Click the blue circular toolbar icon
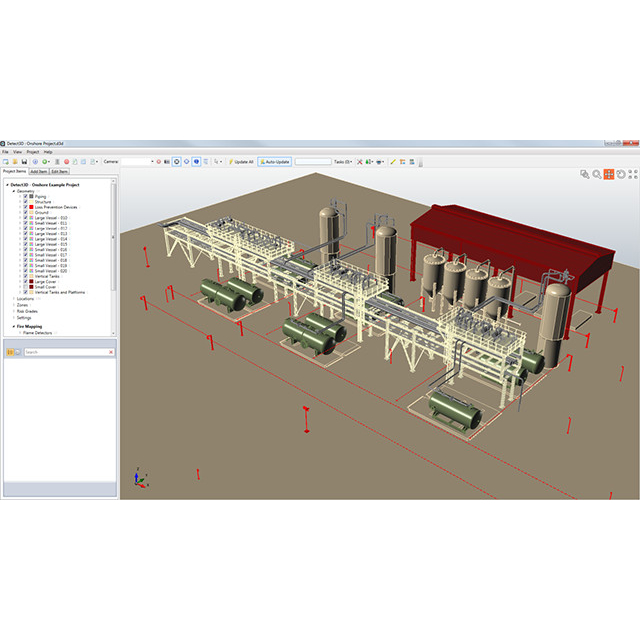This screenshot has height=640, width=640. pos(35,162)
